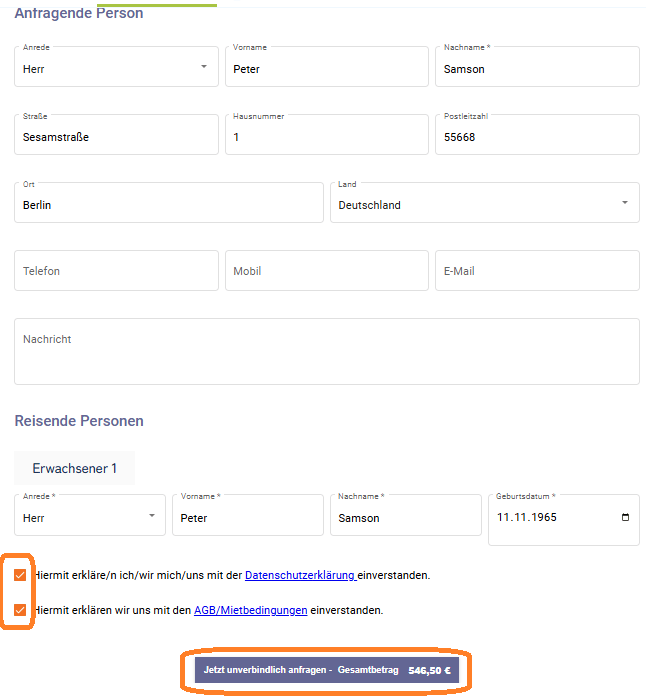Click the Nachricht message text area
Screen dimensions: 646x697
327,351
